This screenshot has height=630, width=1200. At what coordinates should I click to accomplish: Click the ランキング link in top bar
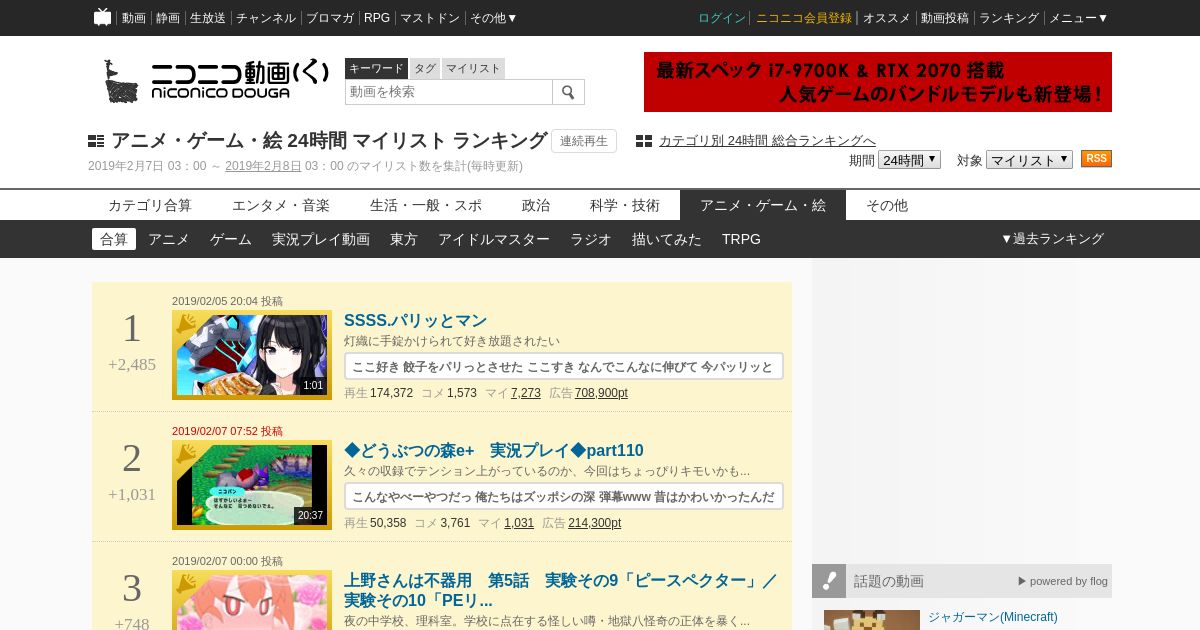pos(1009,18)
